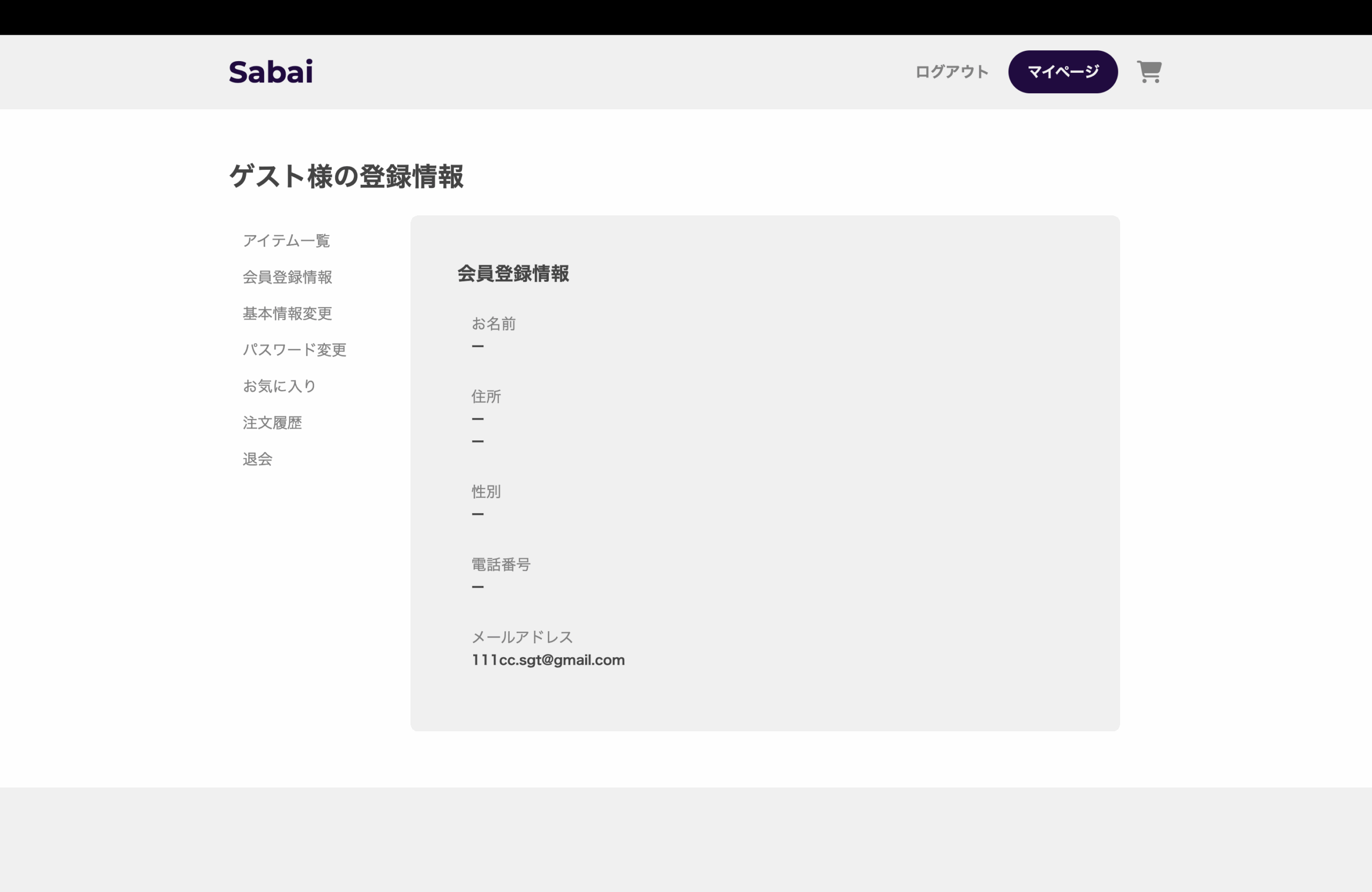Screen dimensions: 1372x892
Task: Click the ゲスト様の登録情報 page heading
Action: 346,176
